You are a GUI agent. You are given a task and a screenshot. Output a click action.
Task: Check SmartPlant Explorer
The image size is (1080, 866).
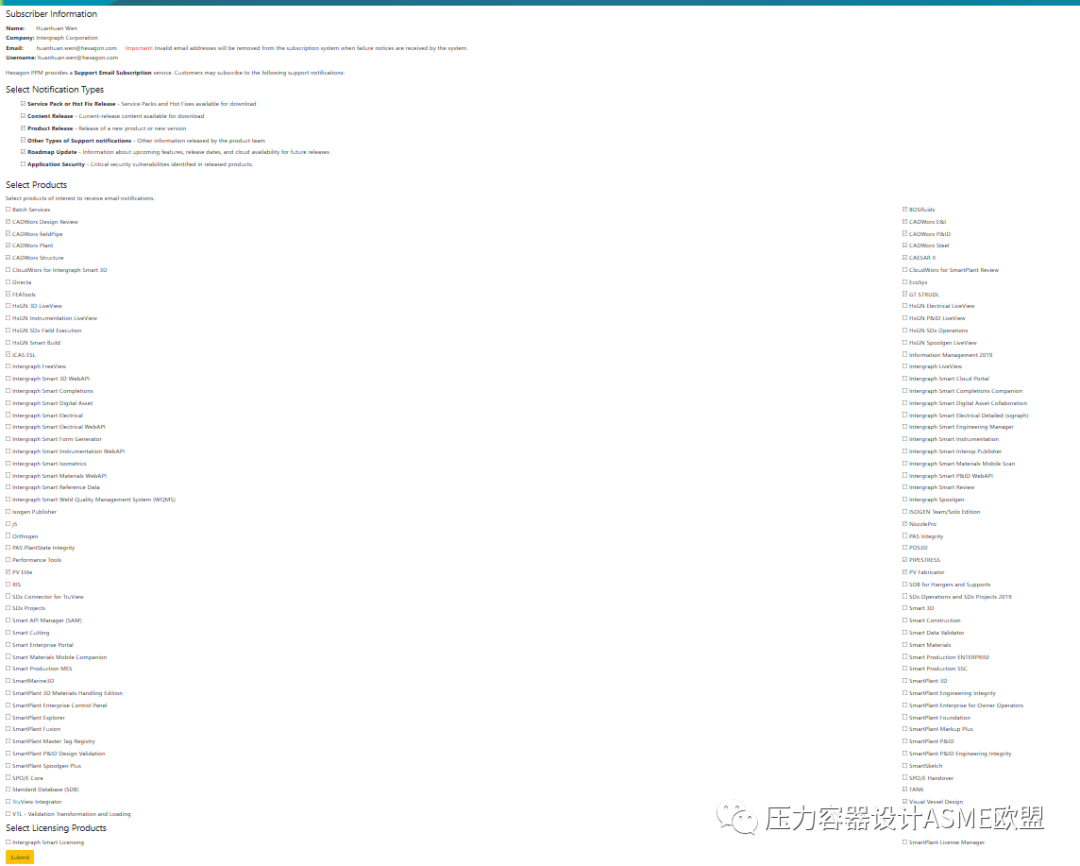click(8, 717)
